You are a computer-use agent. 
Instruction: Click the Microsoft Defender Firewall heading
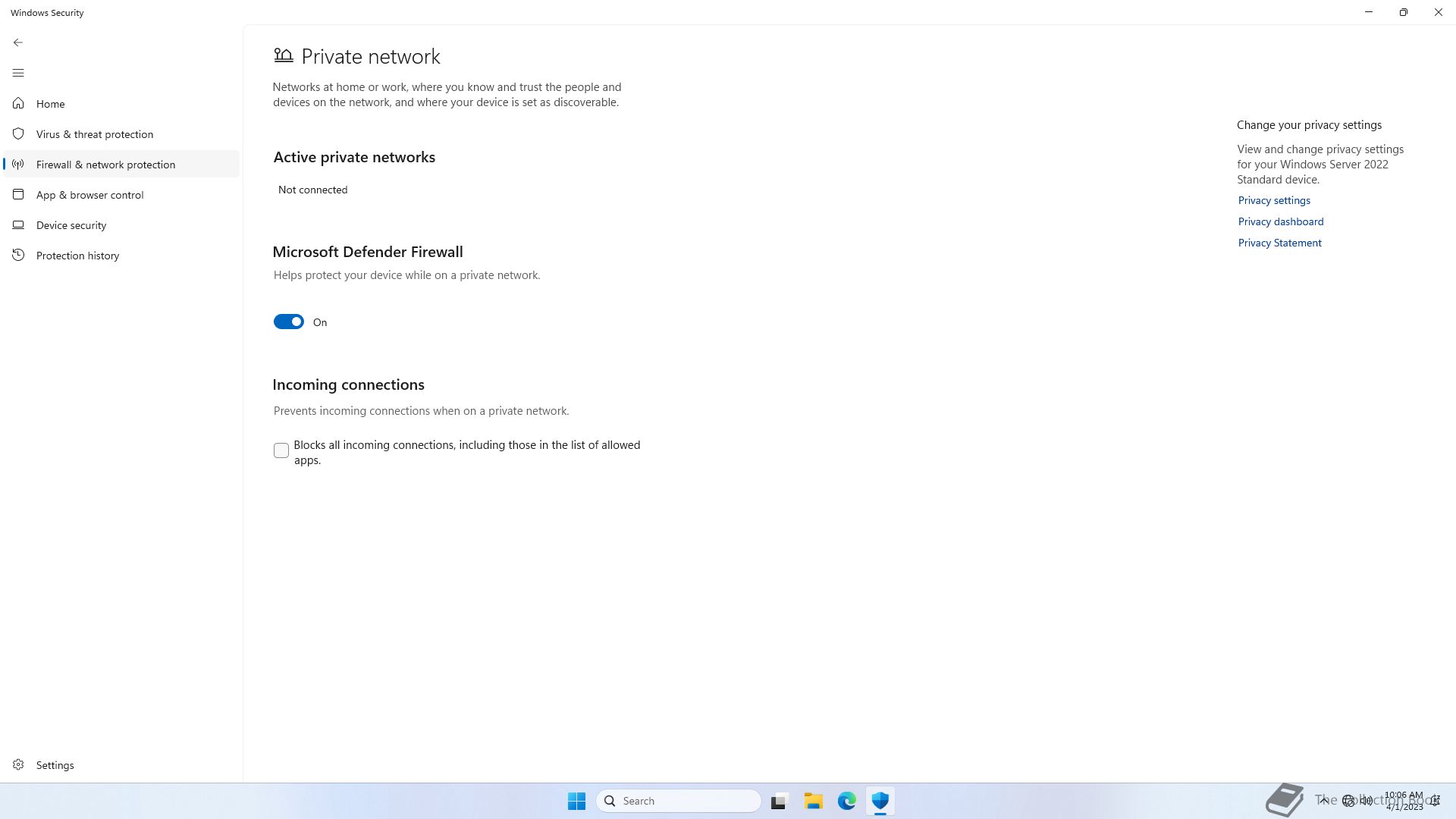[x=368, y=252]
